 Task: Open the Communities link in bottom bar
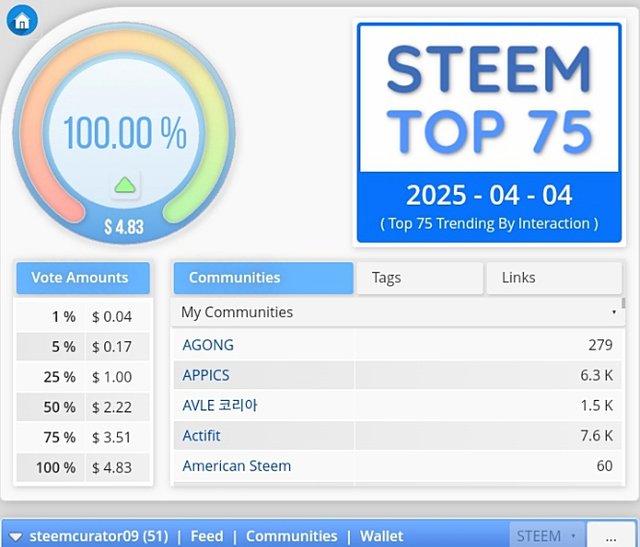(291, 536)
